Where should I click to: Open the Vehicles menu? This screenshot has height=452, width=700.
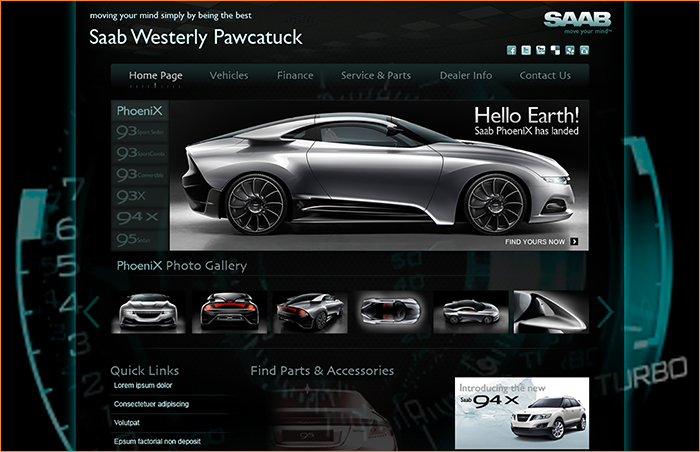click(x=229, y=76)
